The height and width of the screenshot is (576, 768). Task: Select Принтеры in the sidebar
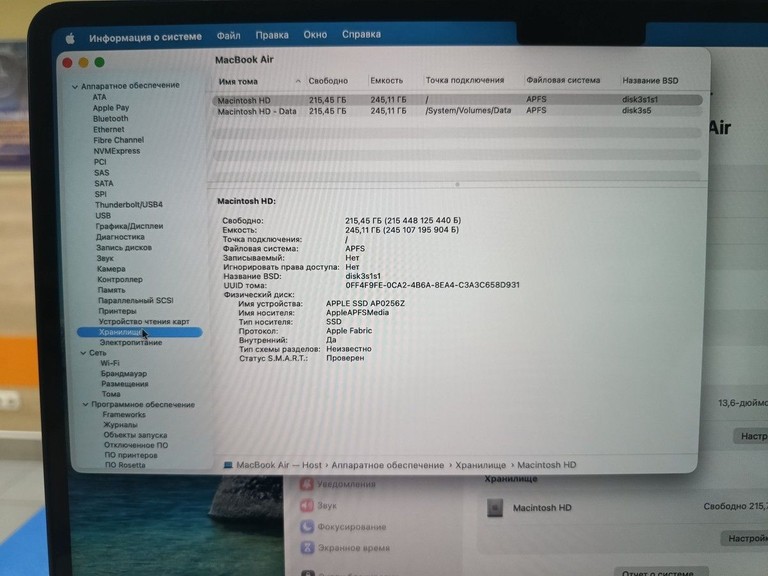(x=117, y=311)
